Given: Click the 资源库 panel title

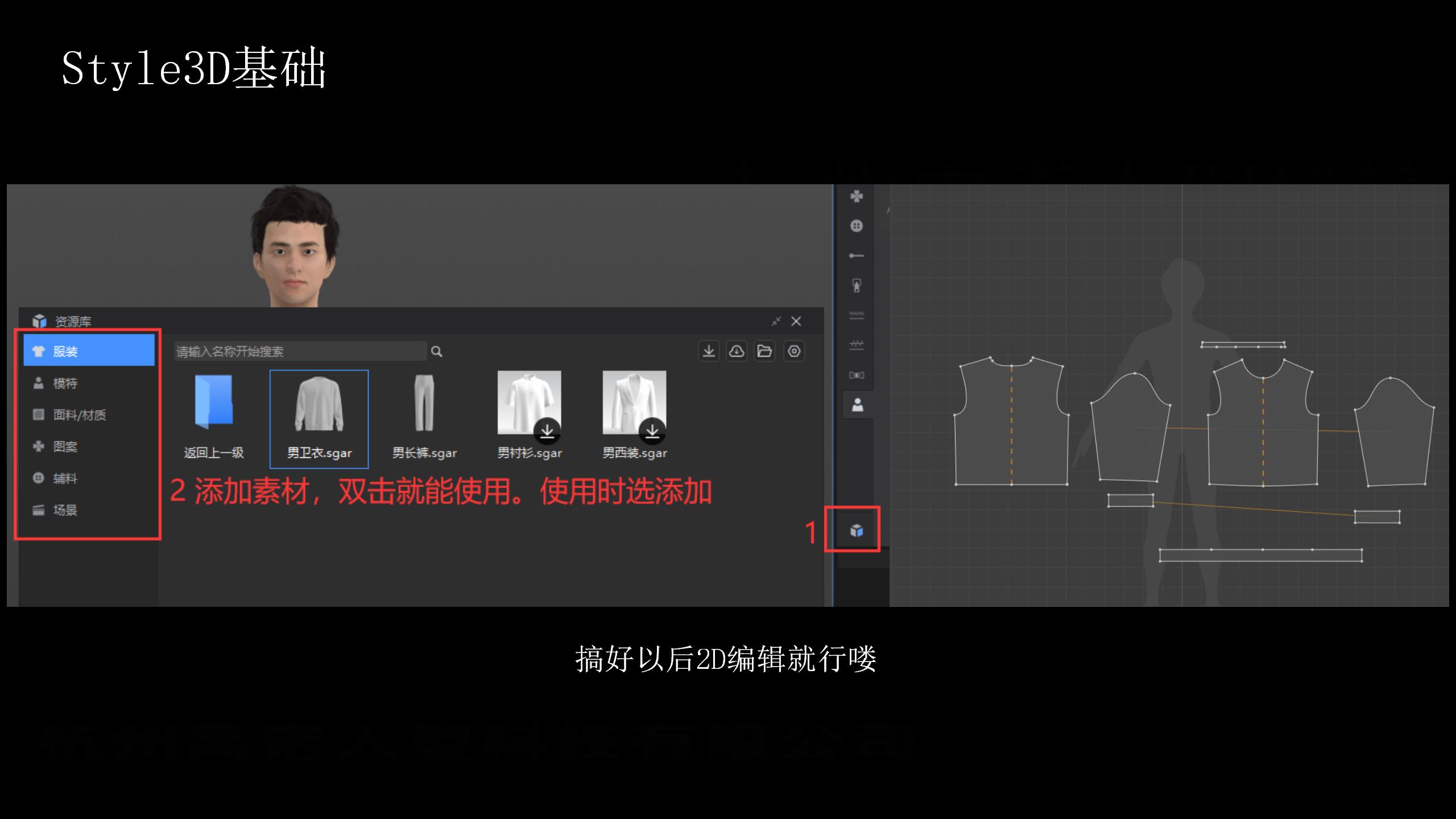Looking at the screenshot, I should [73, 322].
